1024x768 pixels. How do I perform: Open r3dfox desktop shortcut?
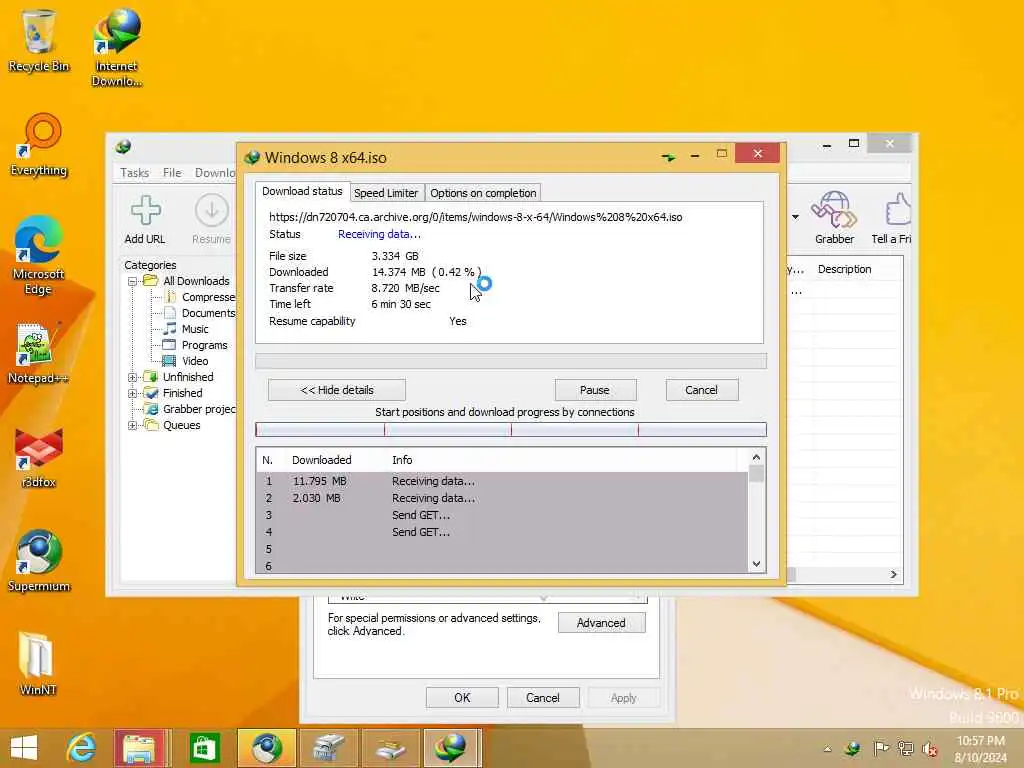(39, 457)
